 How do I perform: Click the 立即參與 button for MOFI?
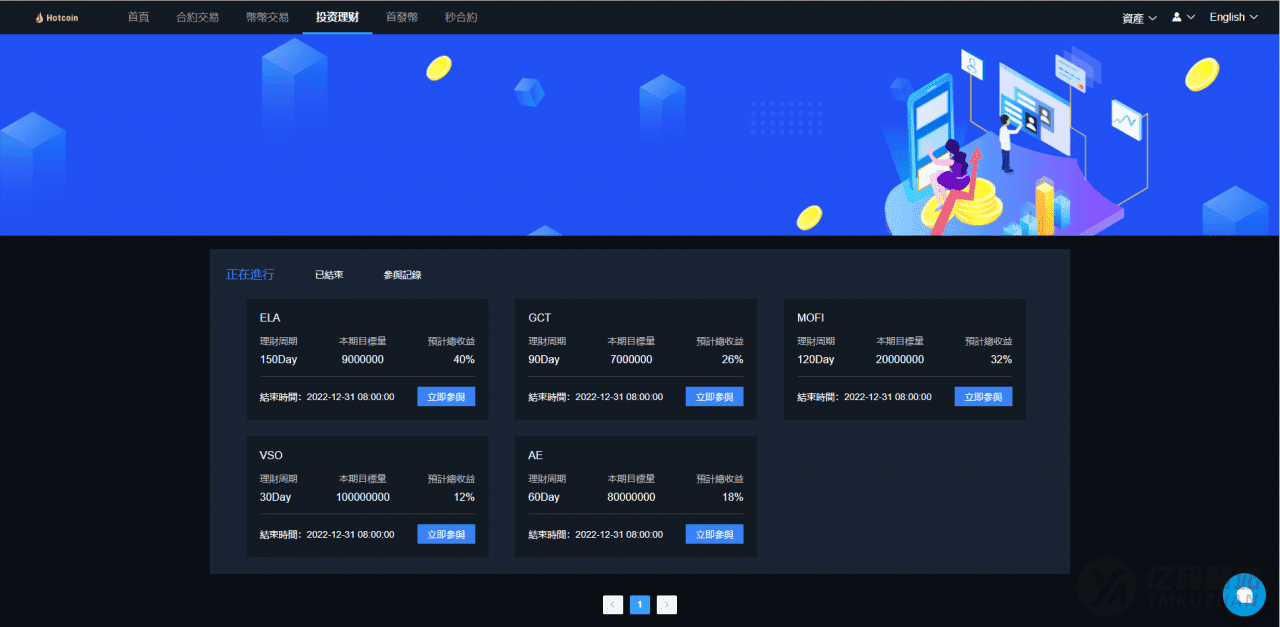(x=983, y=396)
